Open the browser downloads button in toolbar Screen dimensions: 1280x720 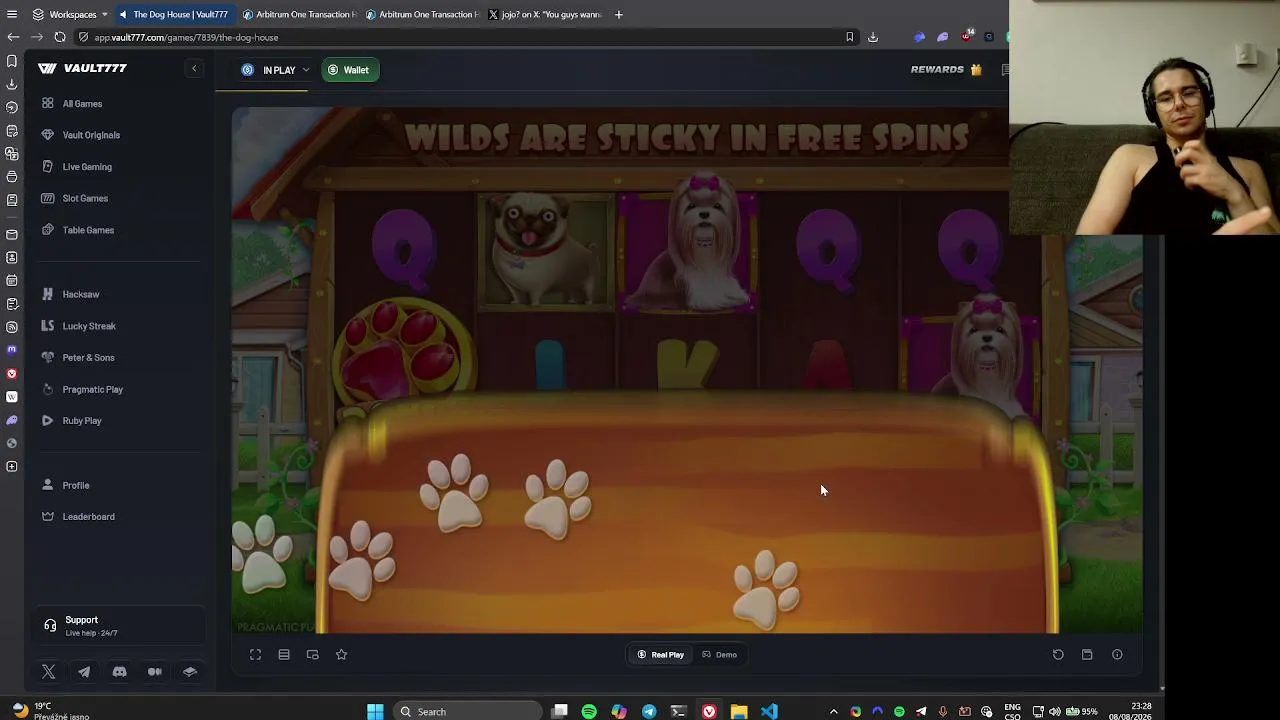[873, 37]
